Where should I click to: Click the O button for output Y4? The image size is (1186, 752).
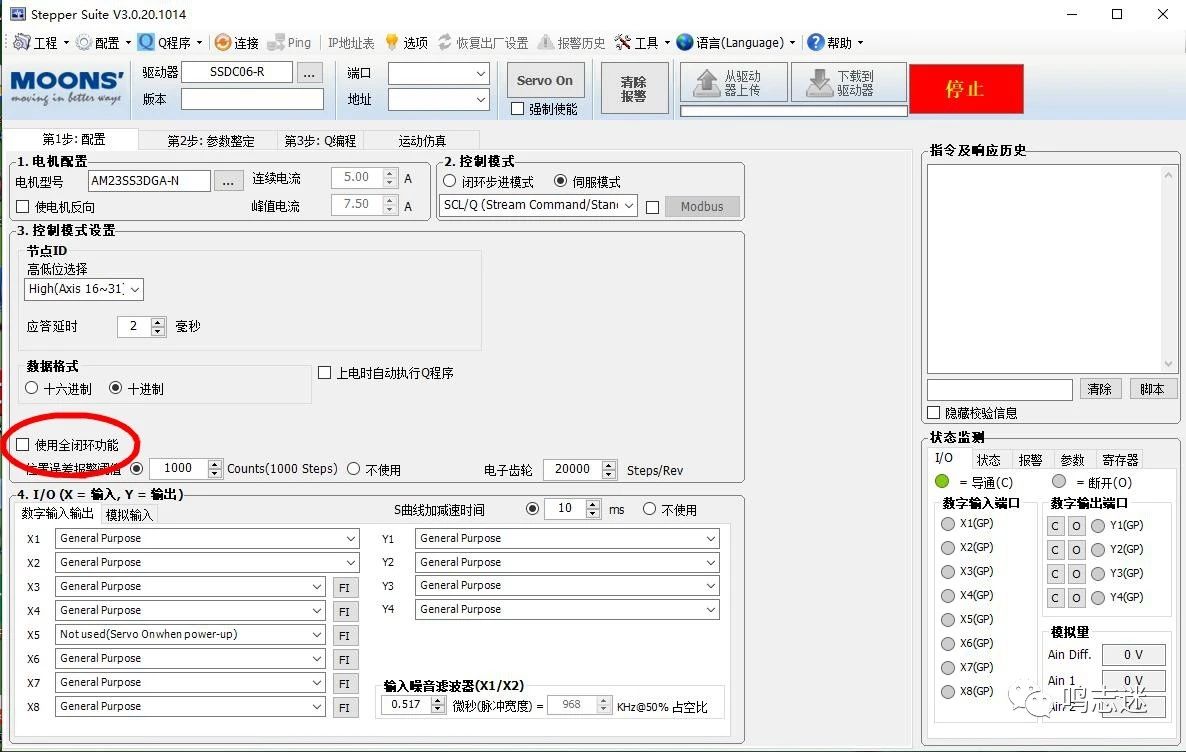pos(1076,598)
